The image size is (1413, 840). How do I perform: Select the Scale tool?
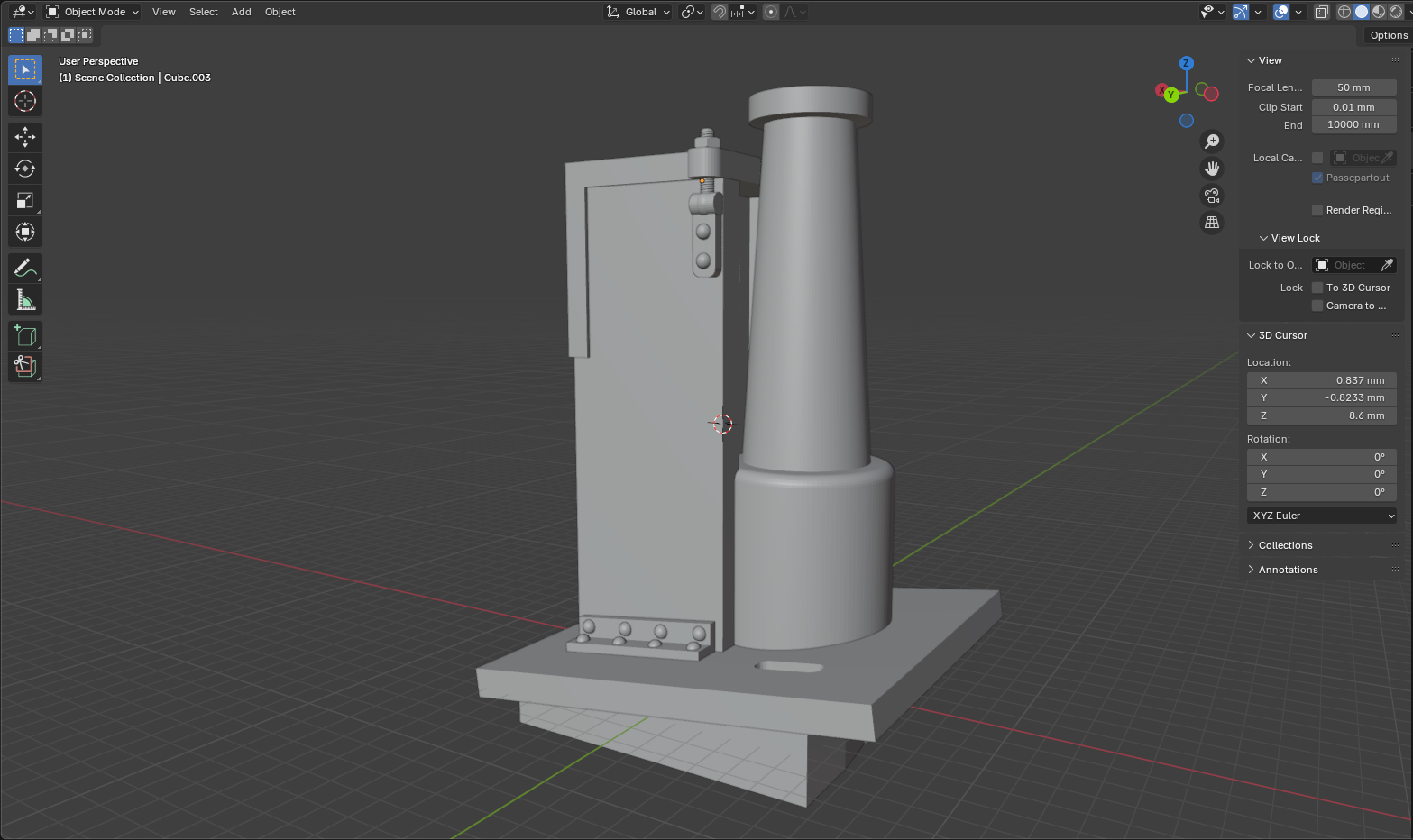pos(25,200)
